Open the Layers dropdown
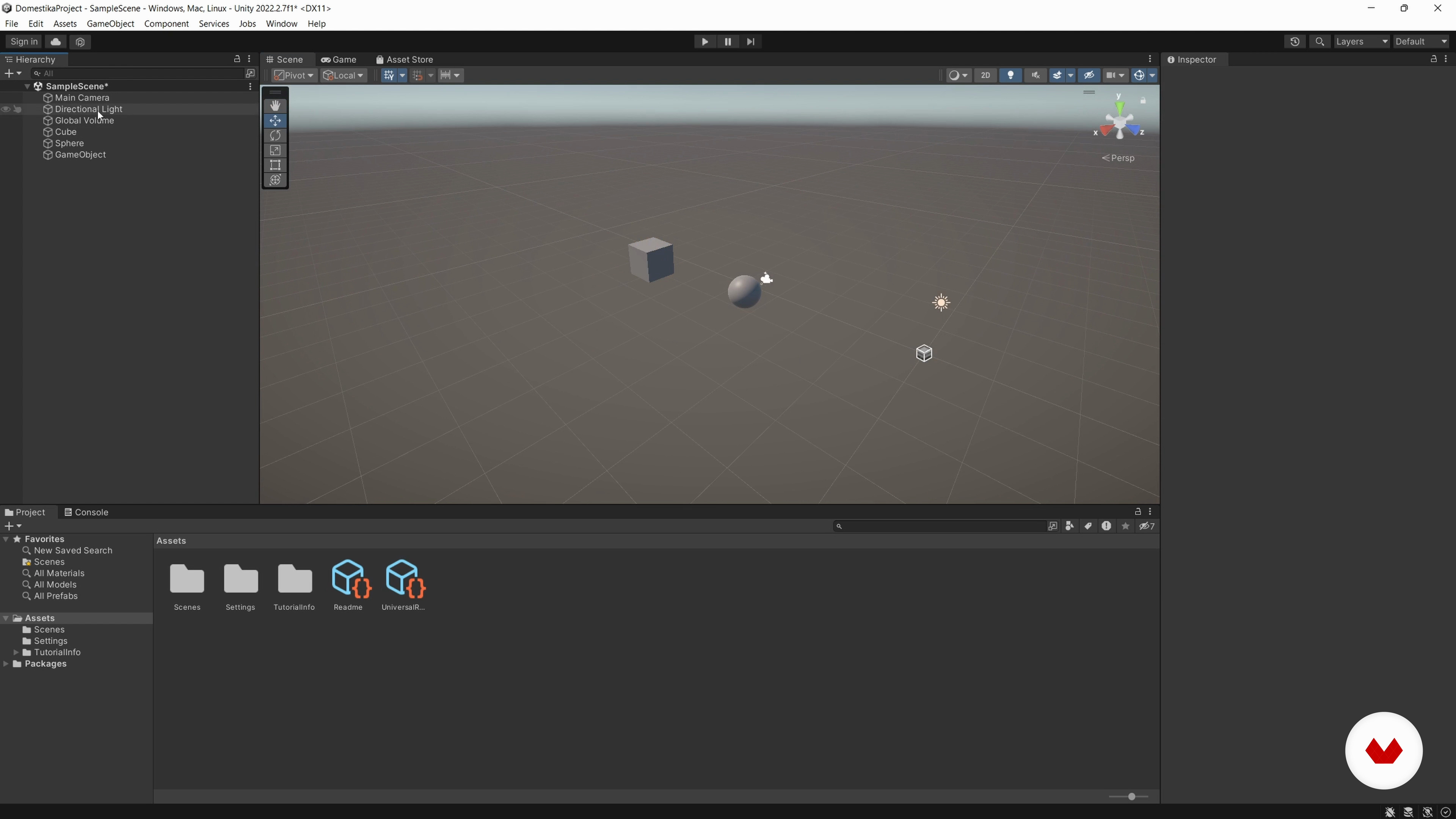 (x=1361, y=41)
